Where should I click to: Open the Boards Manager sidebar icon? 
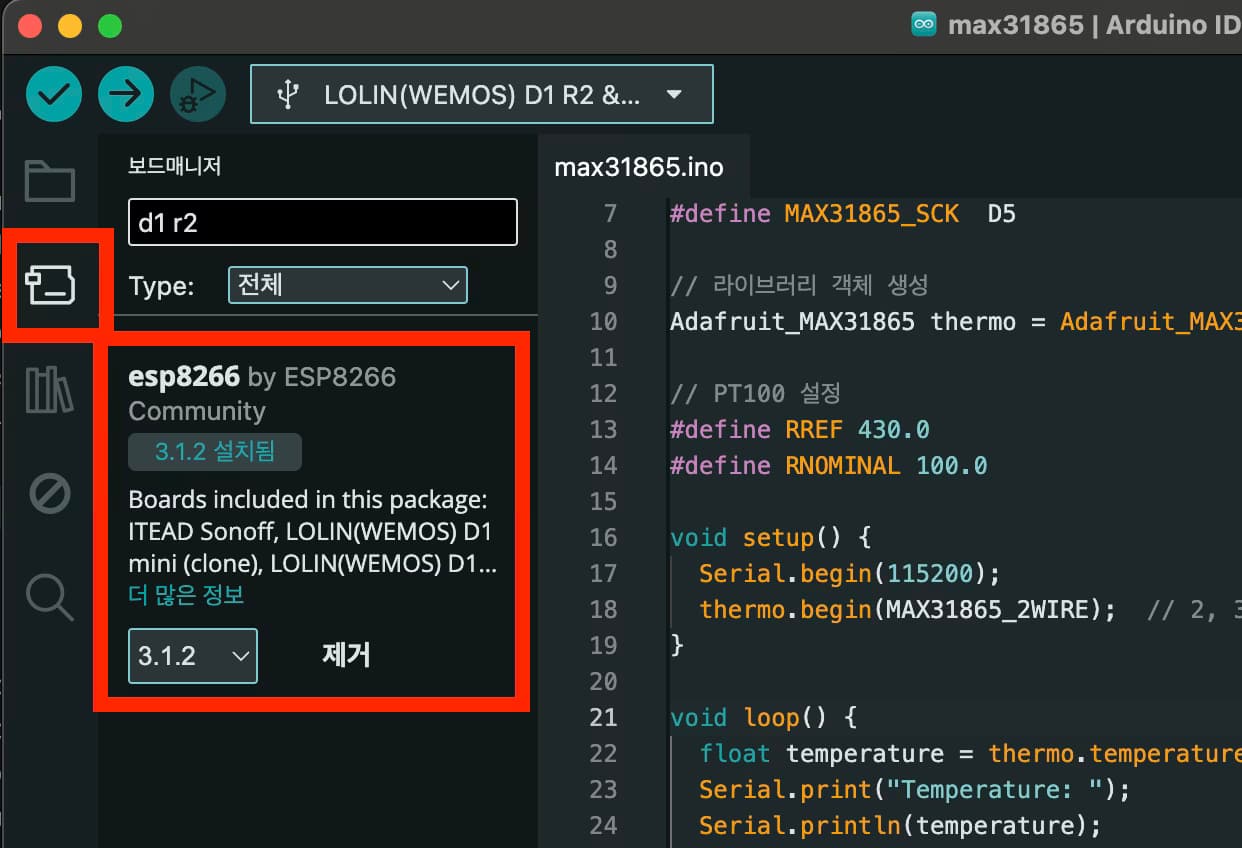(50, 285)
